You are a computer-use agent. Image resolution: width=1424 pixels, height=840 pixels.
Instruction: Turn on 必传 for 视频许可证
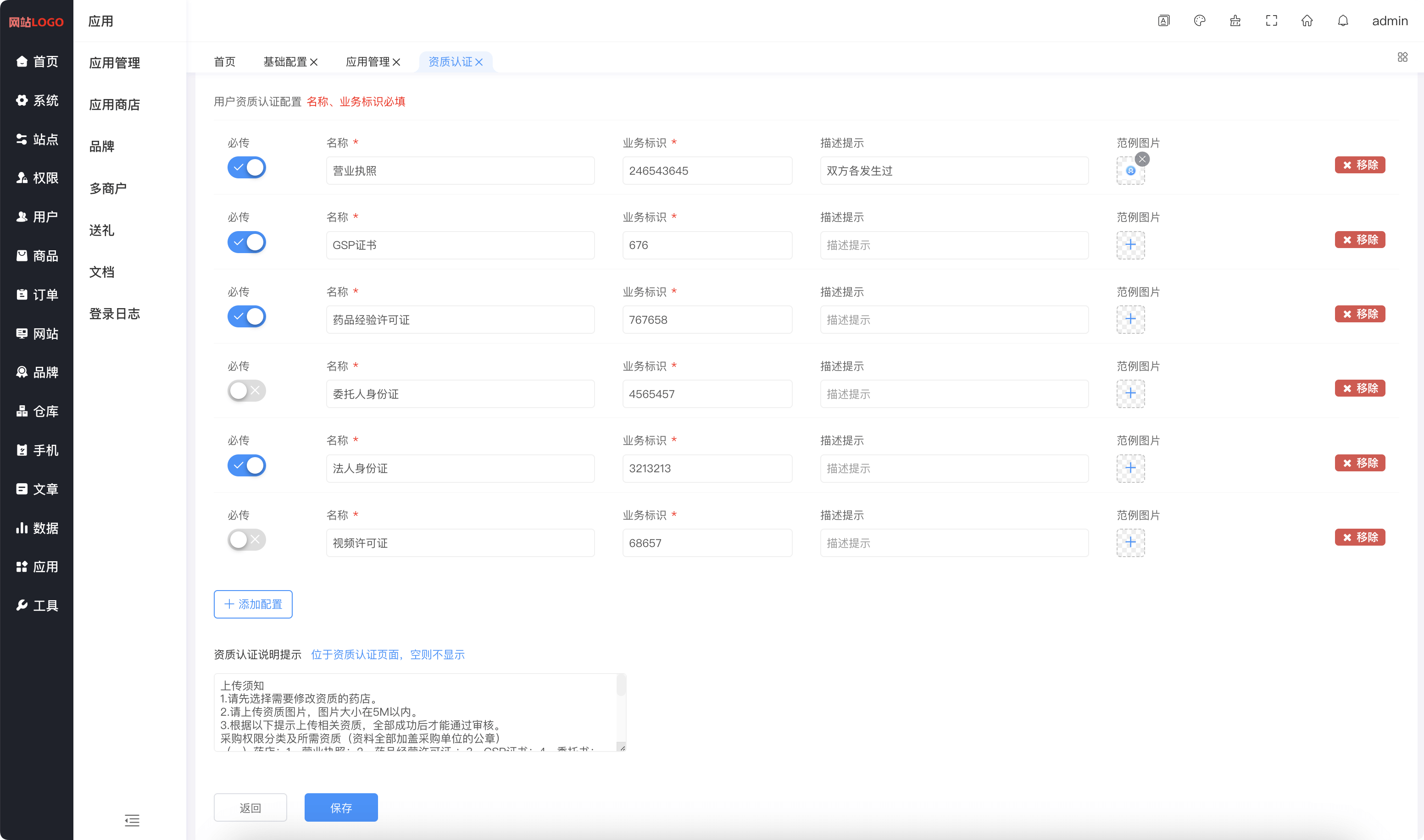point(246,539)
